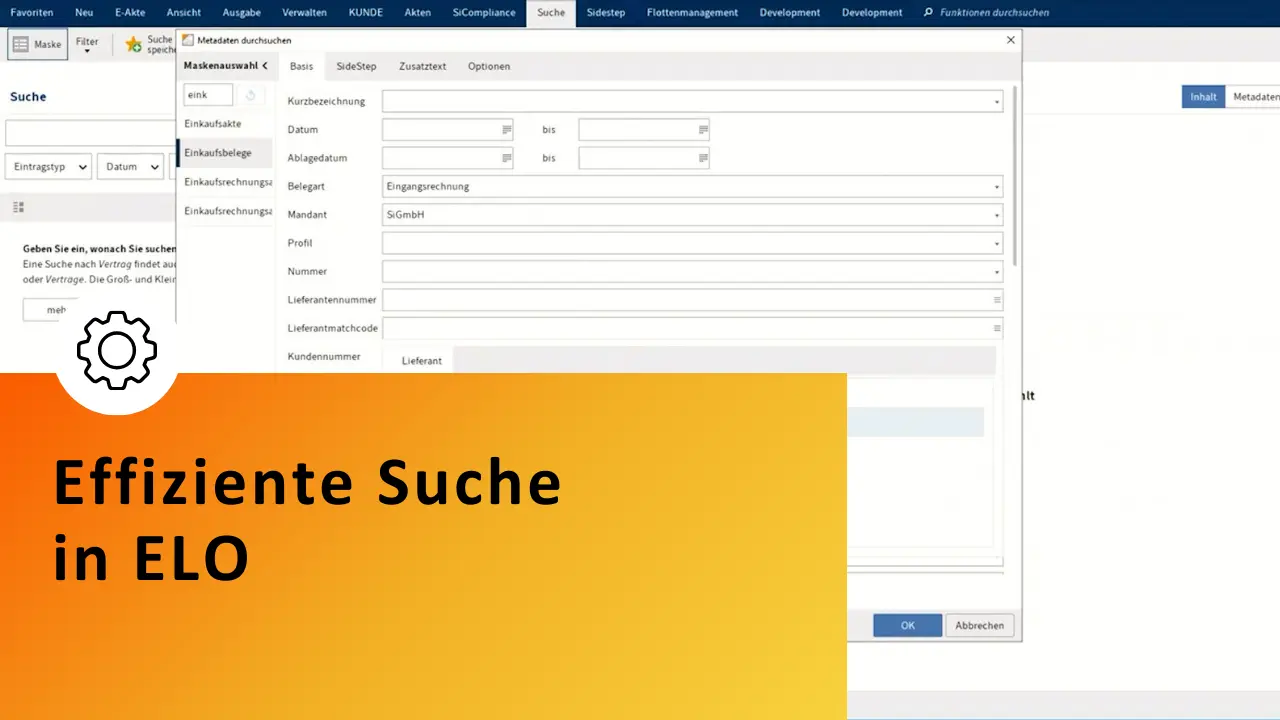Click the Lieferantmatchcode input field
This screenshot has width=1280, height=720.
pyautogui.click(x=692, y=328)
